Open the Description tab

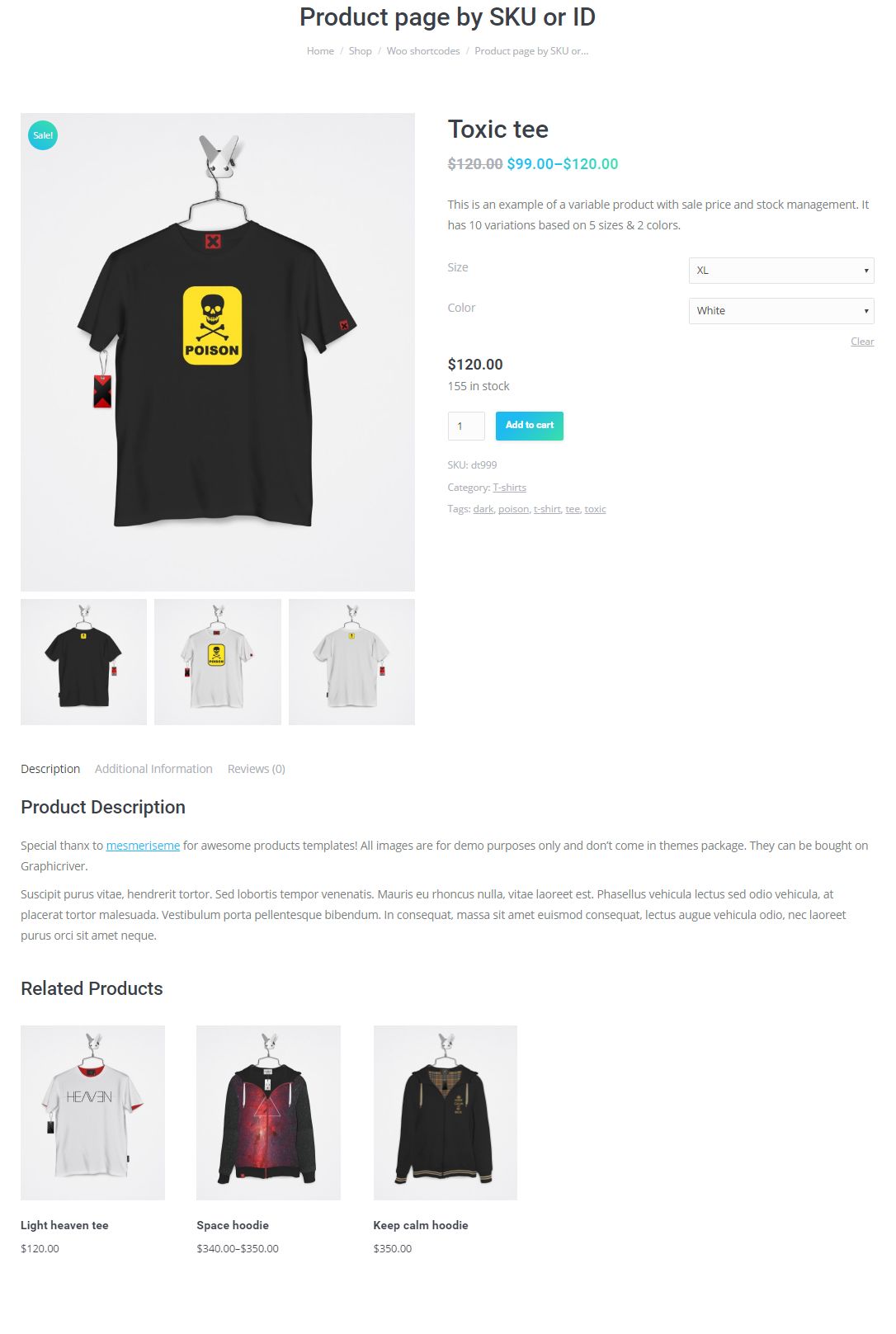pos(50,769)
